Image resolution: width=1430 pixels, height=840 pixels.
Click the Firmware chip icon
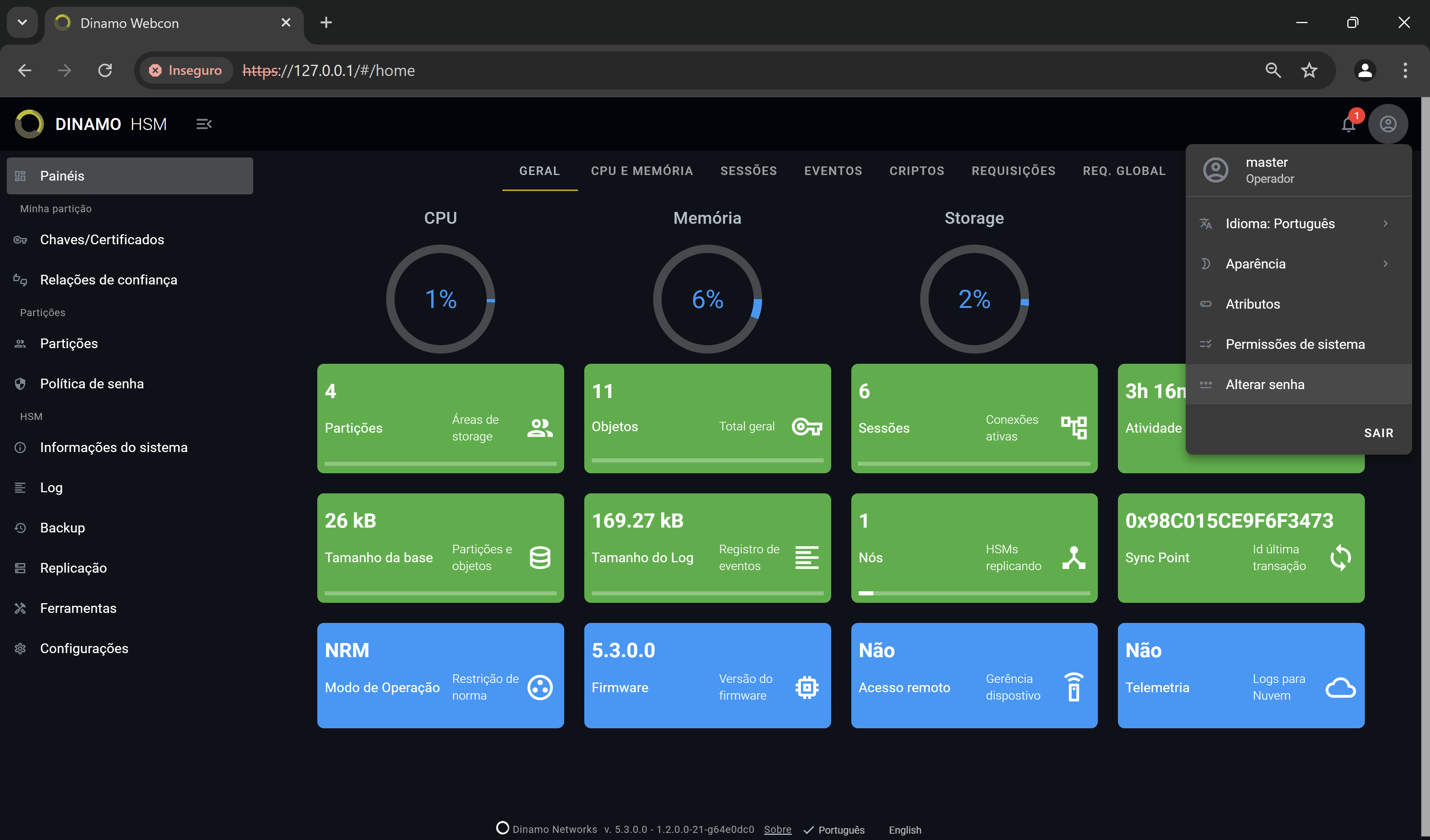pos(806,687)
